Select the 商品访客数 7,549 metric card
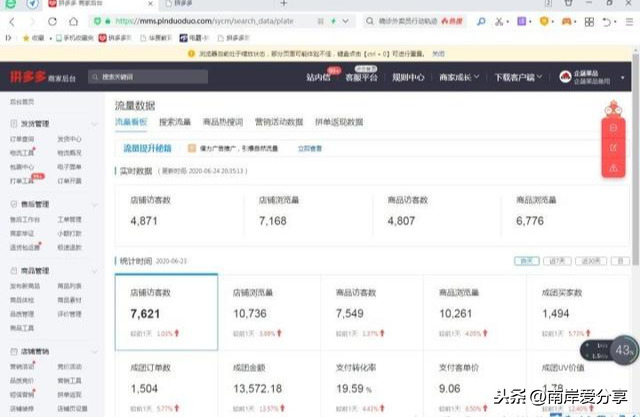Image resolution: width=640 pixels, height=417 pixels. (372, 312)
